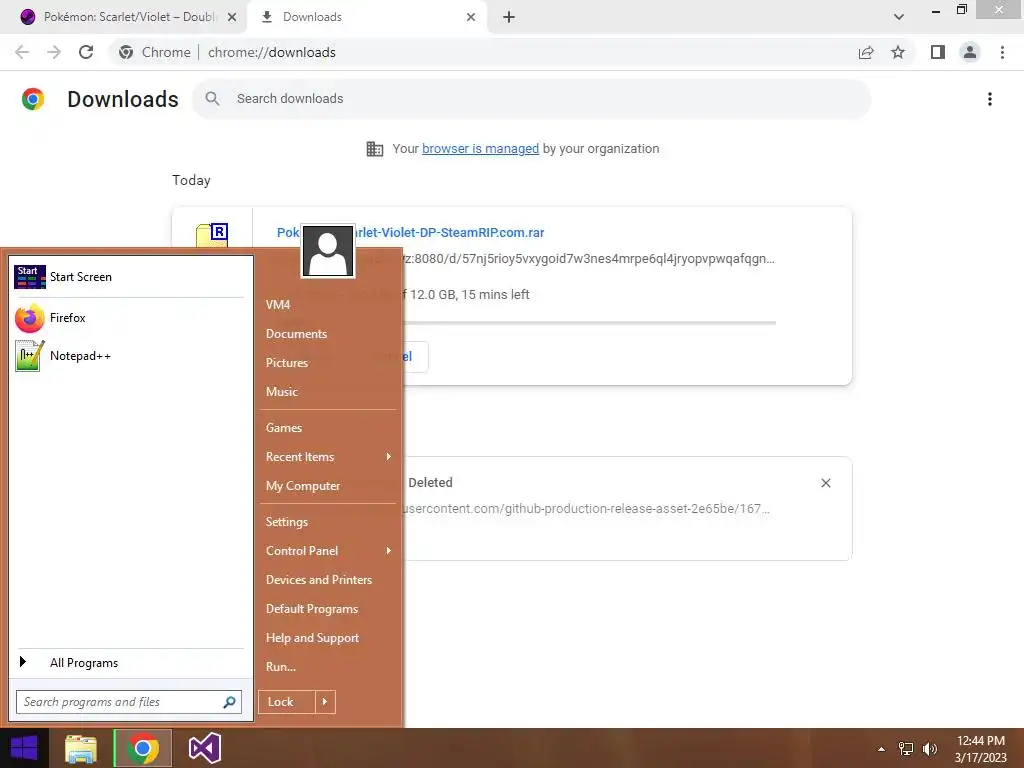
Task: Click the RAR file icon
Action: coord(213,234)
